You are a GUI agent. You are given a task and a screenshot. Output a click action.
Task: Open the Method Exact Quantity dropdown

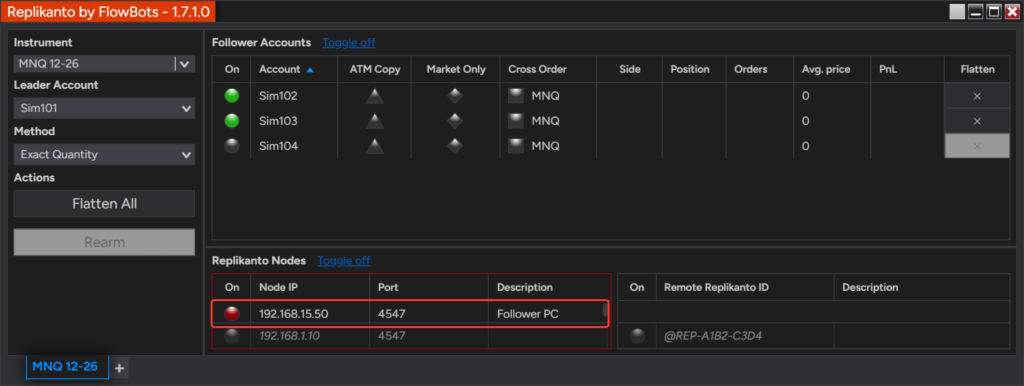click(104, 155)
